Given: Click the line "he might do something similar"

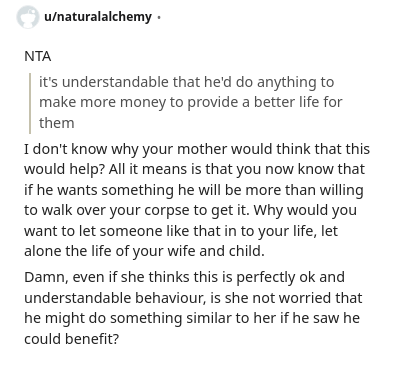Looking at the screenshot, I should click(192, 318).
